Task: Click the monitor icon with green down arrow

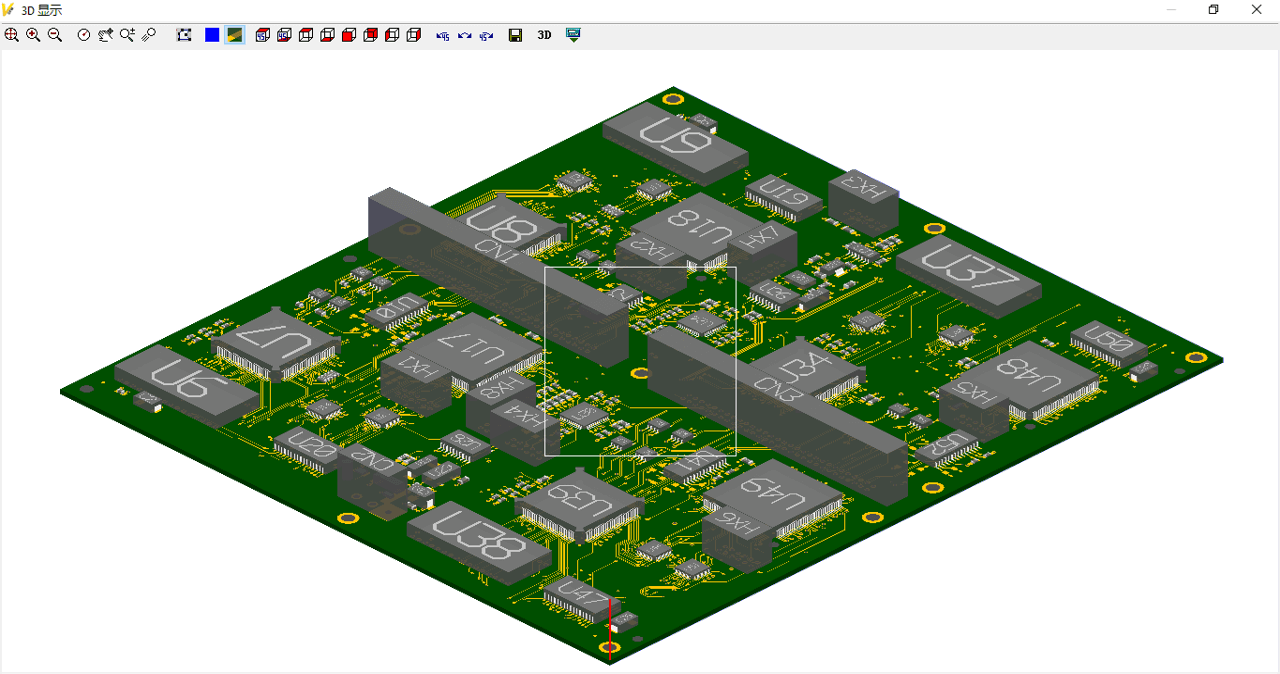Action: [x=573, y=35]
